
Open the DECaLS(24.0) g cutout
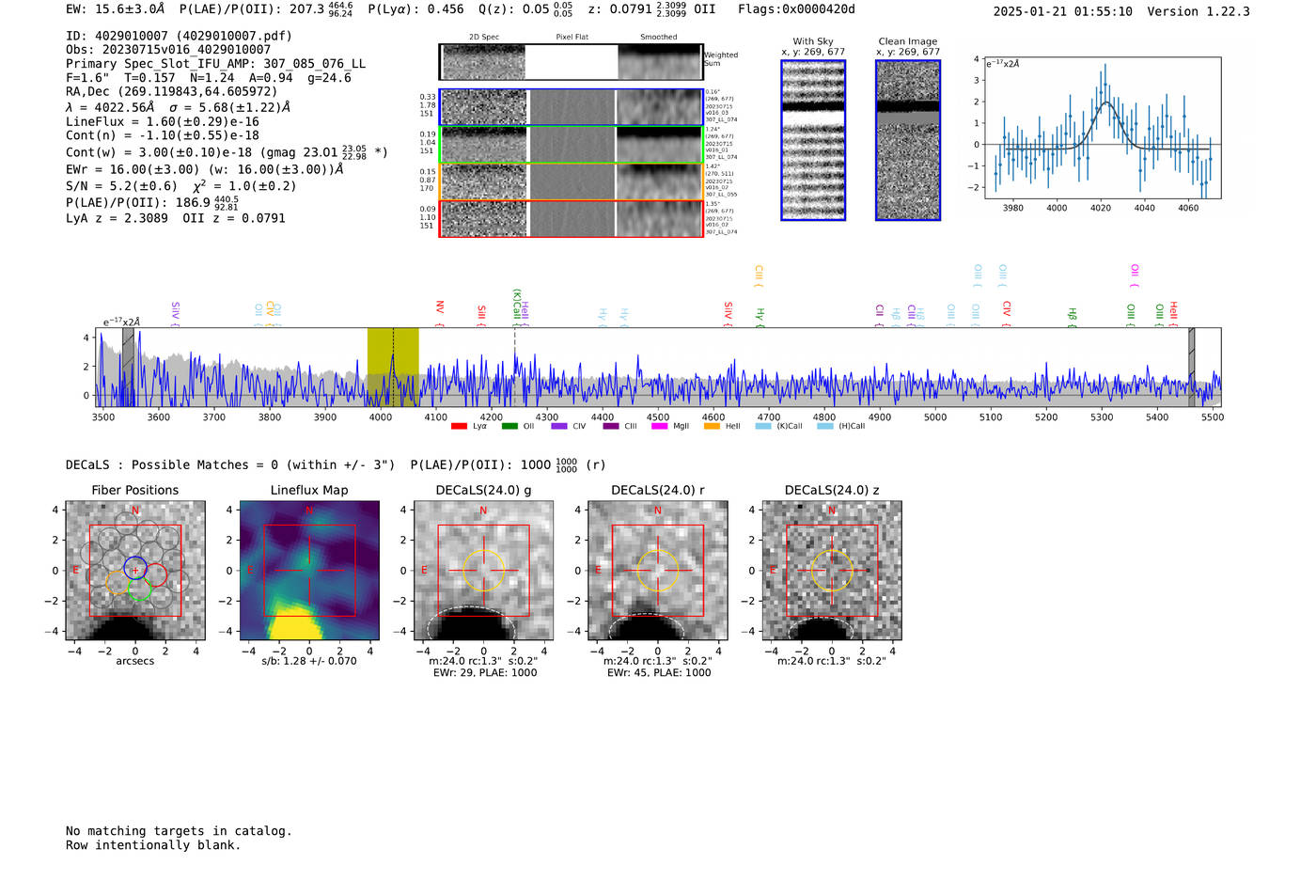483,571
